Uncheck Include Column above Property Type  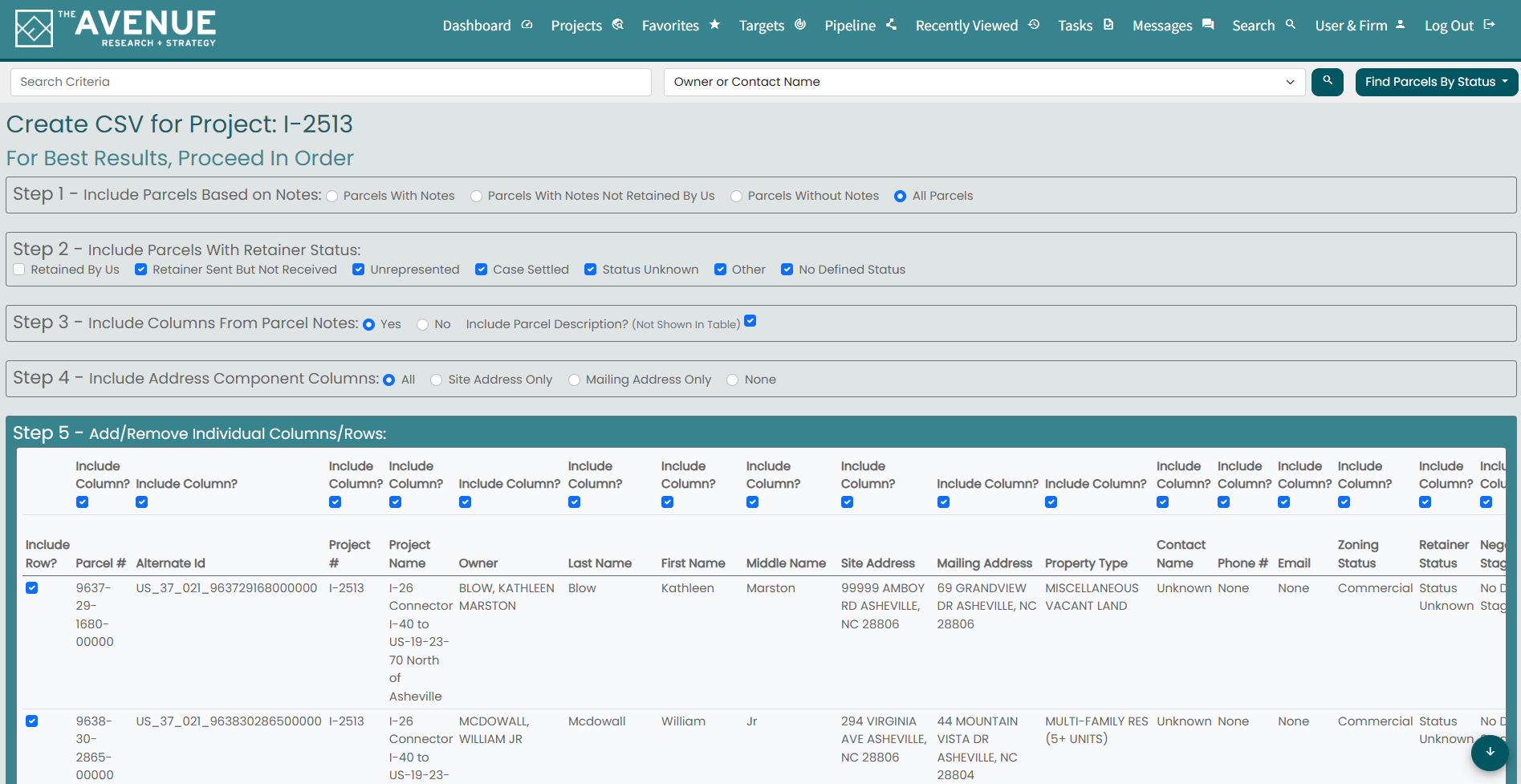coord(1051,502)
